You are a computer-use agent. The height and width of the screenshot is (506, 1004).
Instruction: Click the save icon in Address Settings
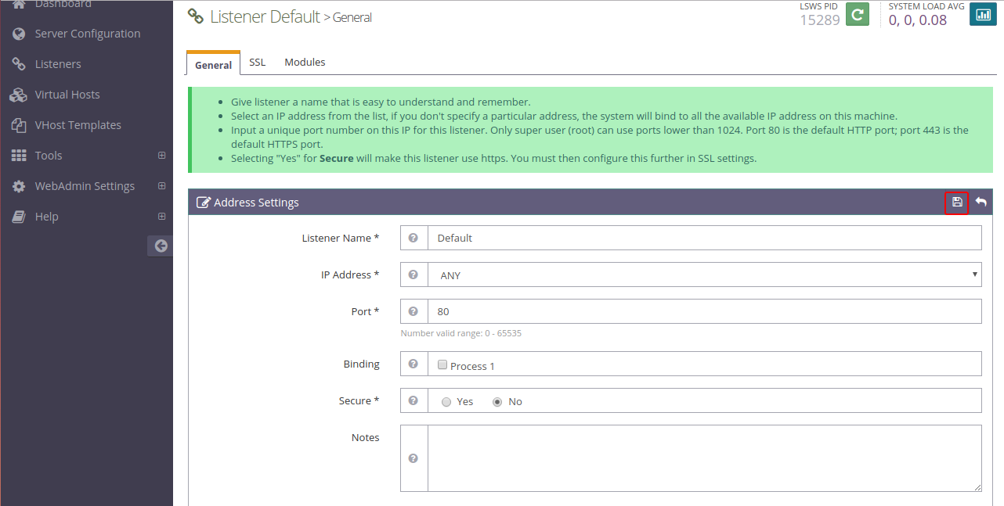pos(957,202)
